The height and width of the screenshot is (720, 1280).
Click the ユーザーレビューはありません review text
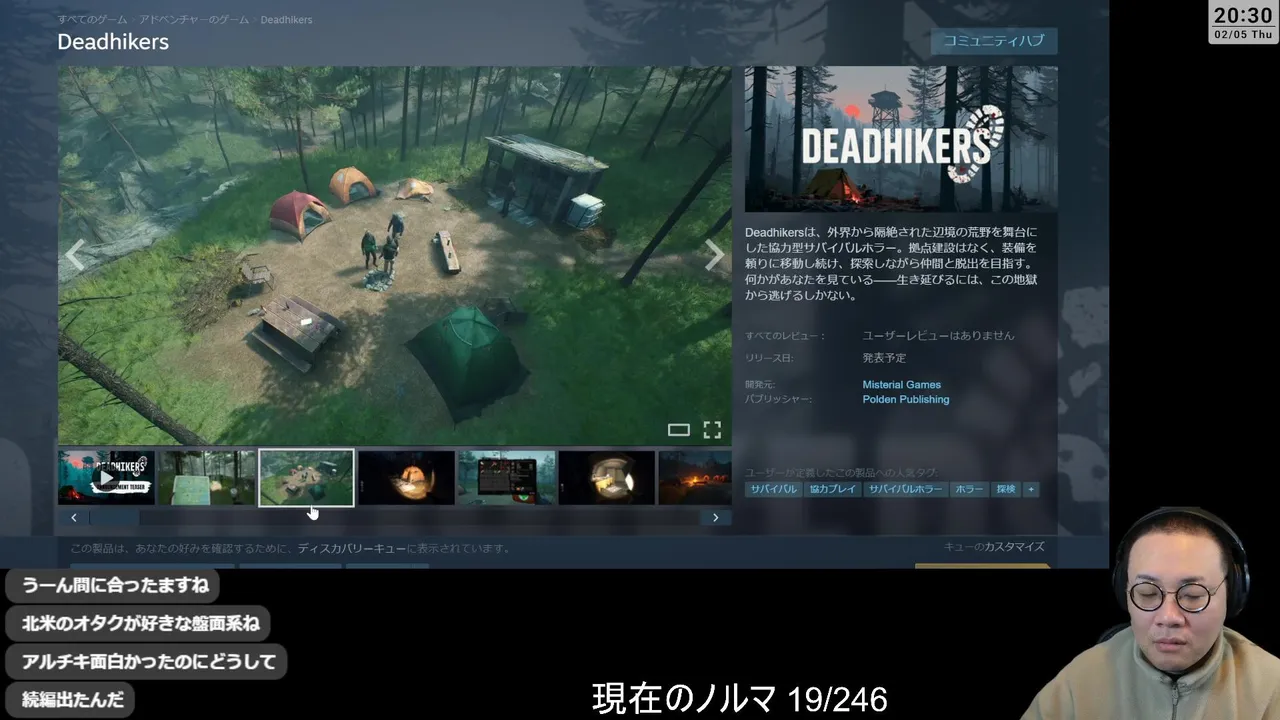coord(938,336)
